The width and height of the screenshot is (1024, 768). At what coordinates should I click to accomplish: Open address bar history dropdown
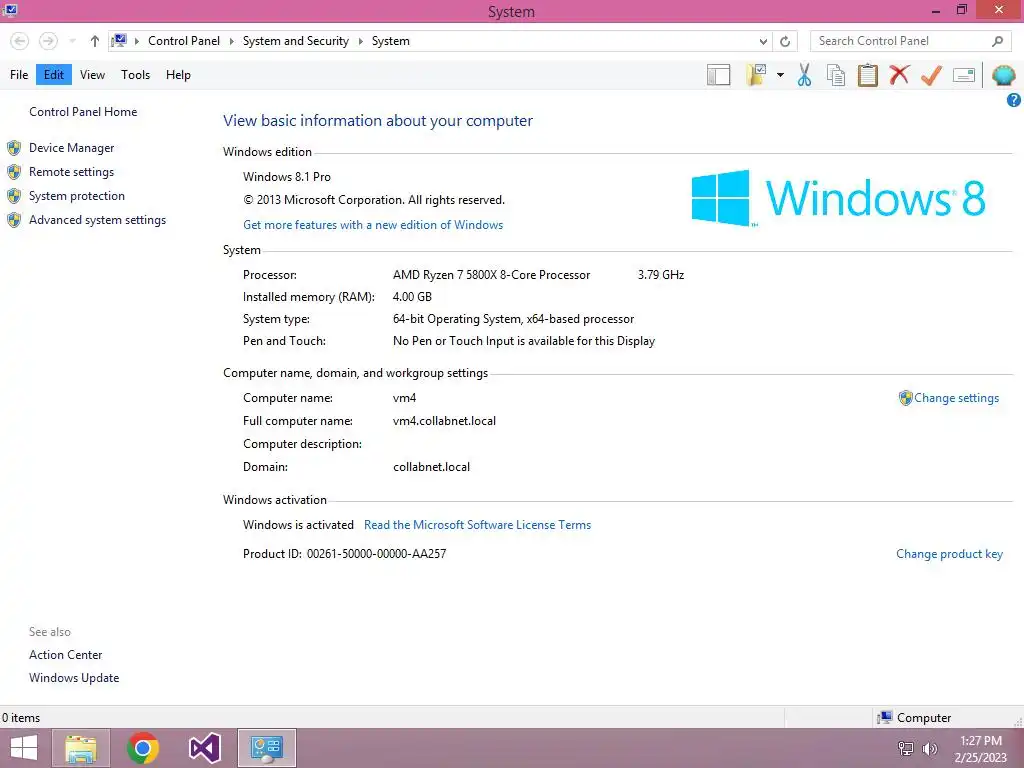pos(763,41)
